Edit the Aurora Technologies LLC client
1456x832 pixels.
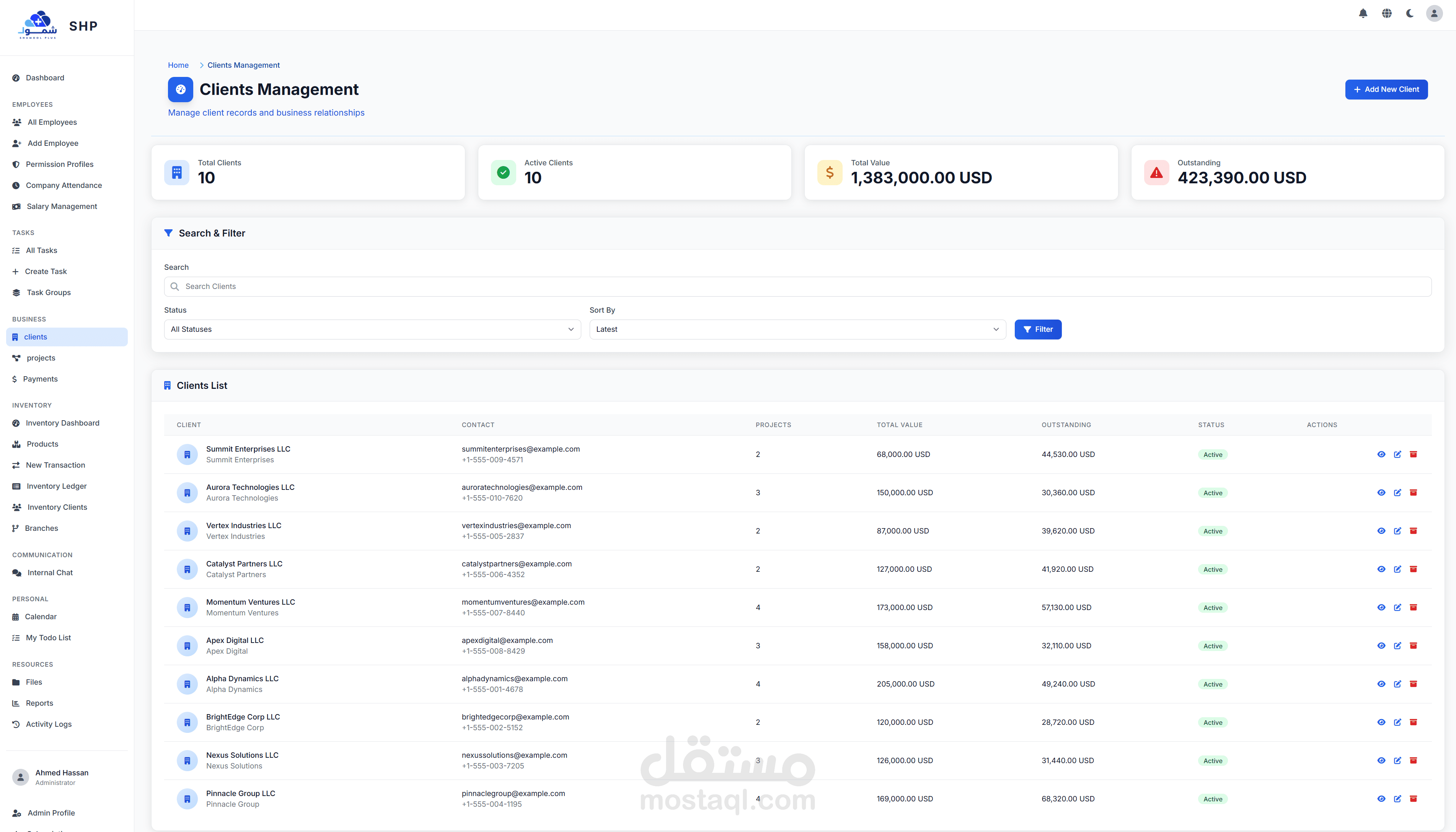click(1397, 493)
